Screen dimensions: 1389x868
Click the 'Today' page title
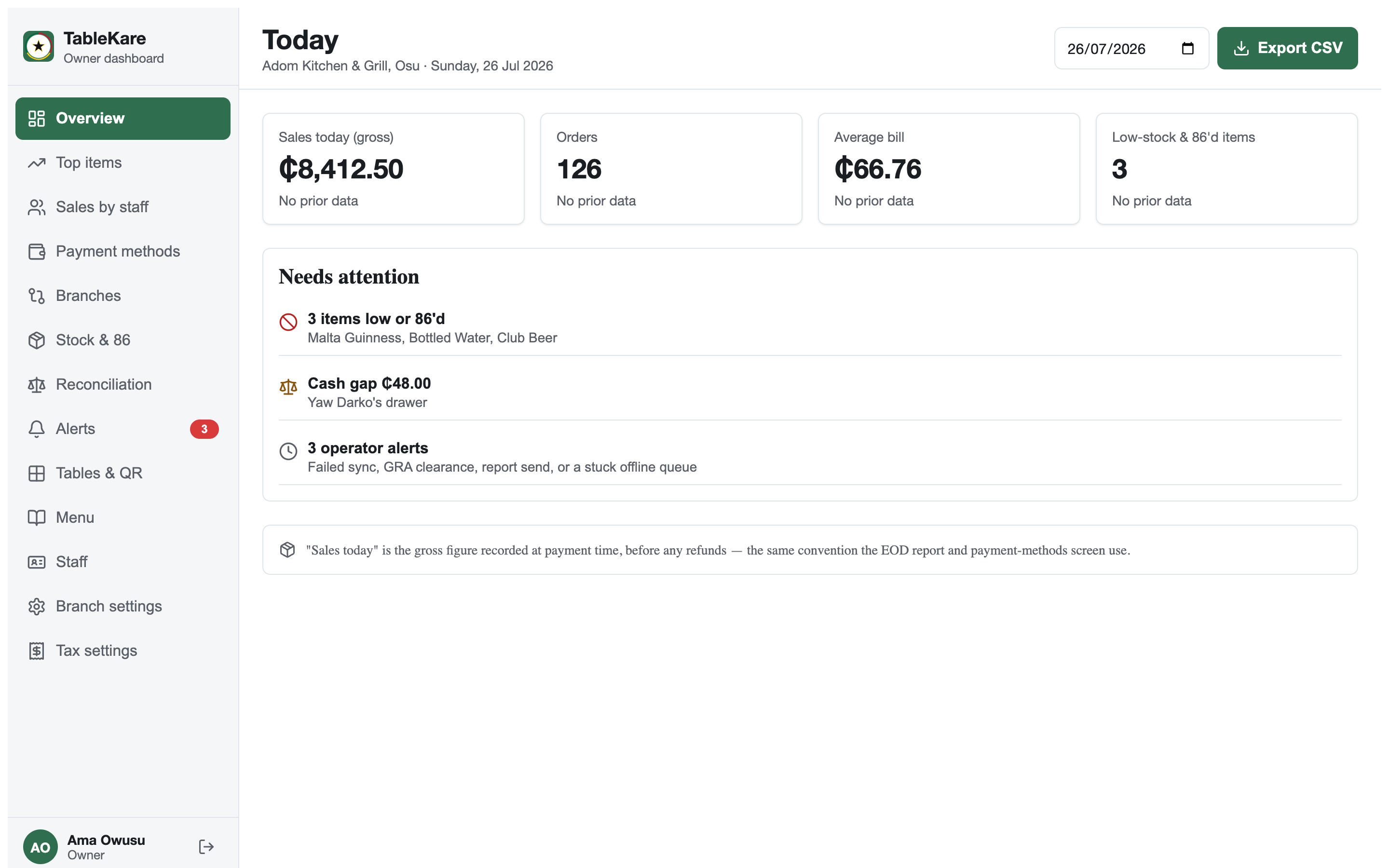click(300, 40)
